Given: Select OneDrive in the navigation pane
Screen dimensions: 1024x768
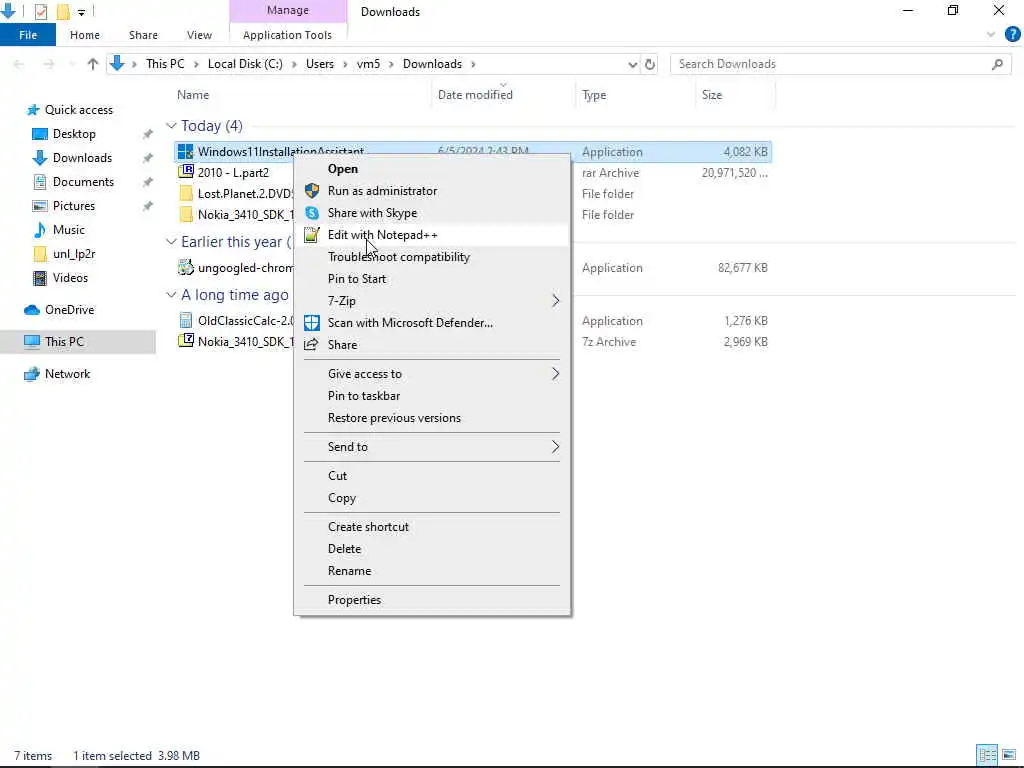Looking at the screenshot, I should (69, 310).
